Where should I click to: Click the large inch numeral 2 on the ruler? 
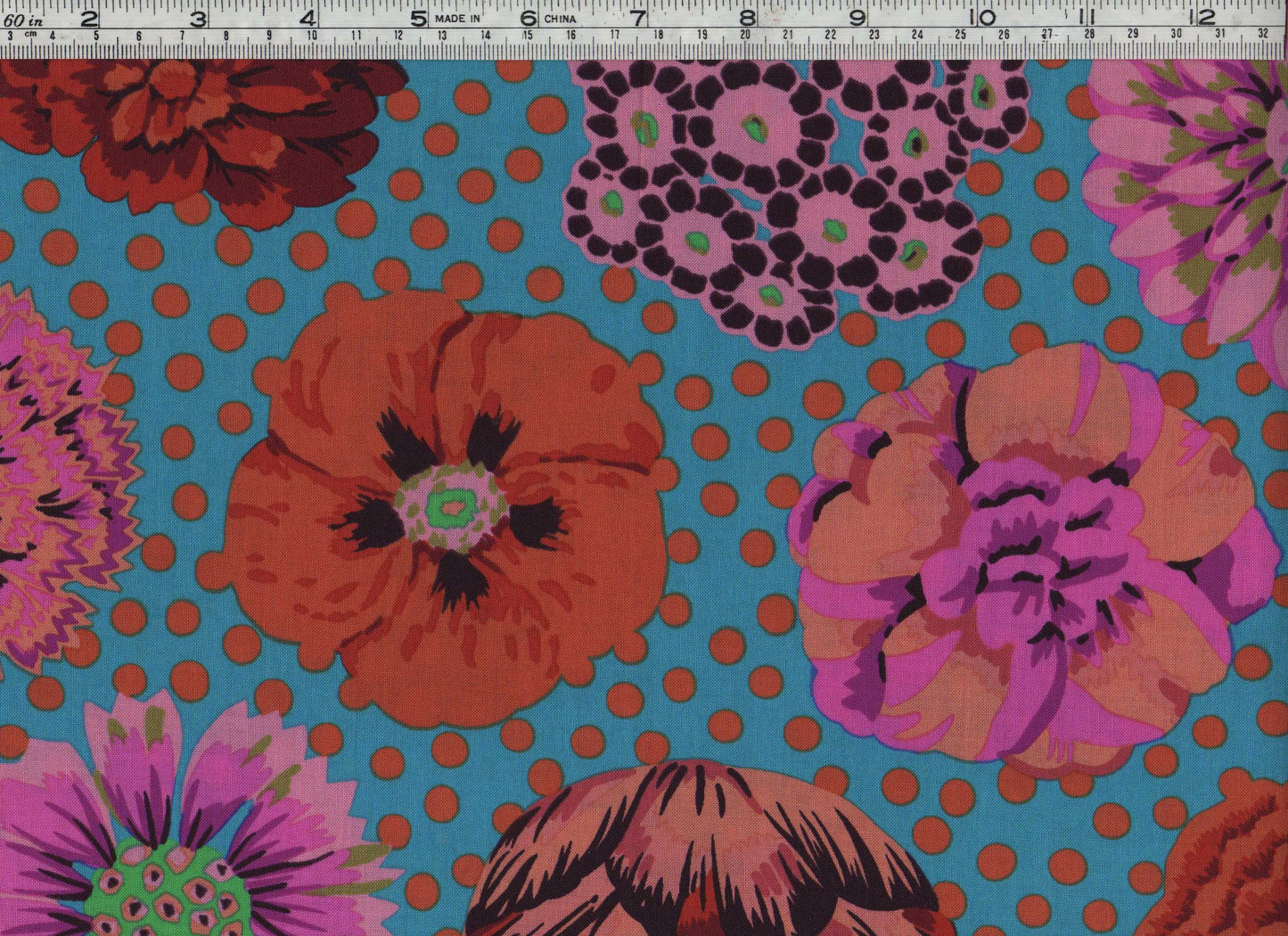pyautogui.click(x=89, y=17)
